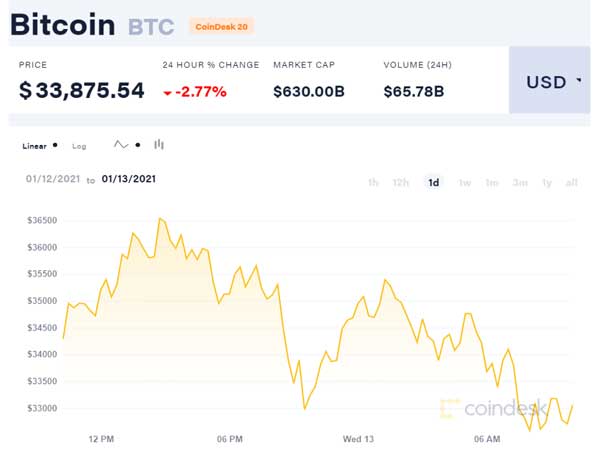600x450 pixels.
Task: Open the USD currency dropdown
Action: coord(553,81)
